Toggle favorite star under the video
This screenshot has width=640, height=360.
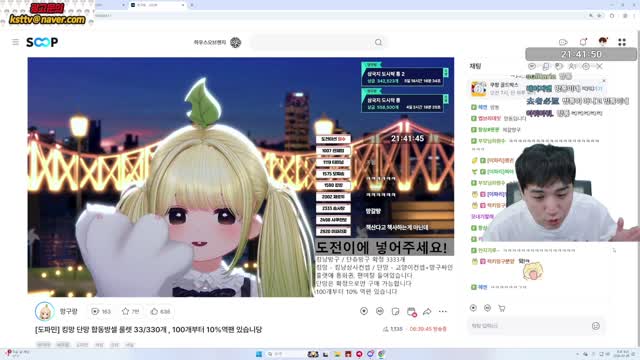click(126, 311)
